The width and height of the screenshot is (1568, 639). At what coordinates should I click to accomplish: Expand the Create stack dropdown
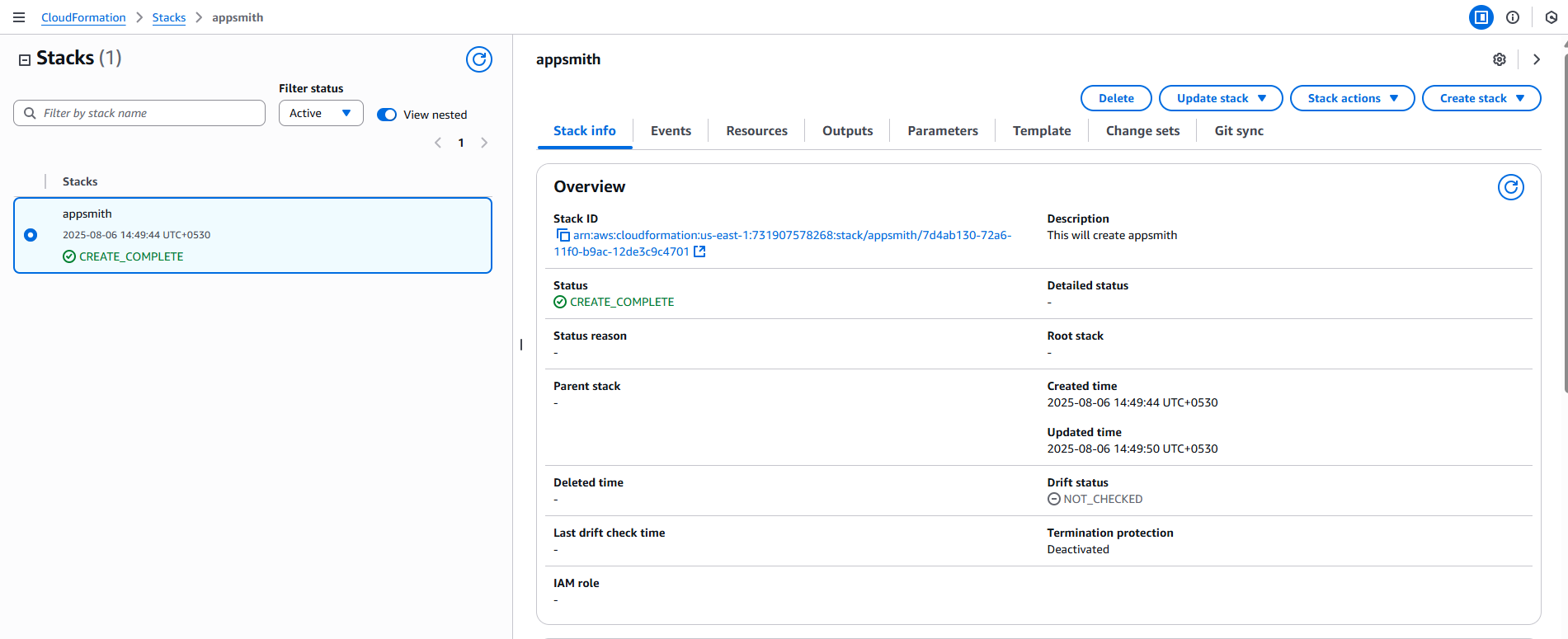coord(1481,98)
